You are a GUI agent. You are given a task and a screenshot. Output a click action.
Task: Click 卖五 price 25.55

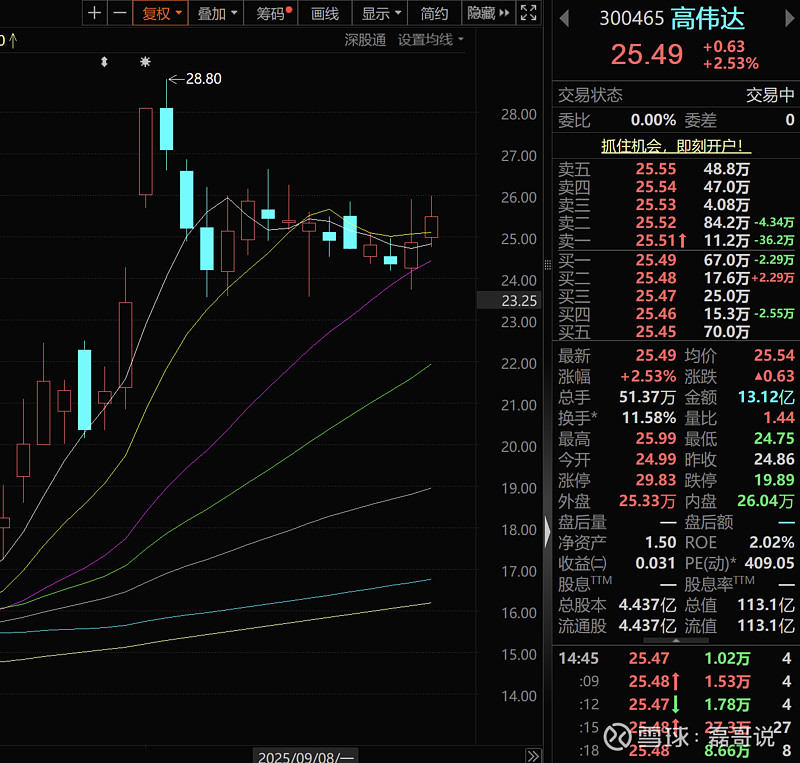[x=656, y=169]
